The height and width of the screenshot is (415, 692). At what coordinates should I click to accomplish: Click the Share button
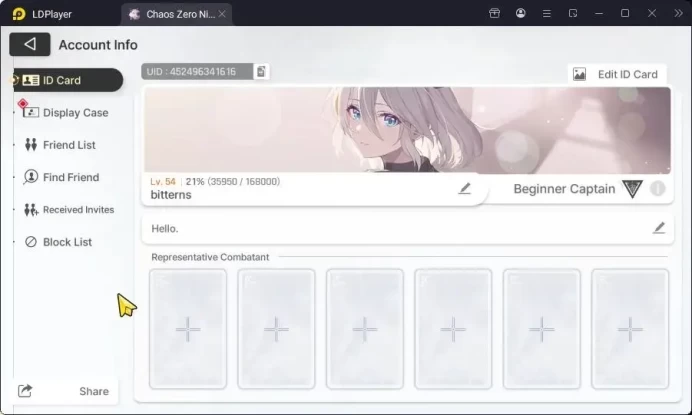click(64, 391)
